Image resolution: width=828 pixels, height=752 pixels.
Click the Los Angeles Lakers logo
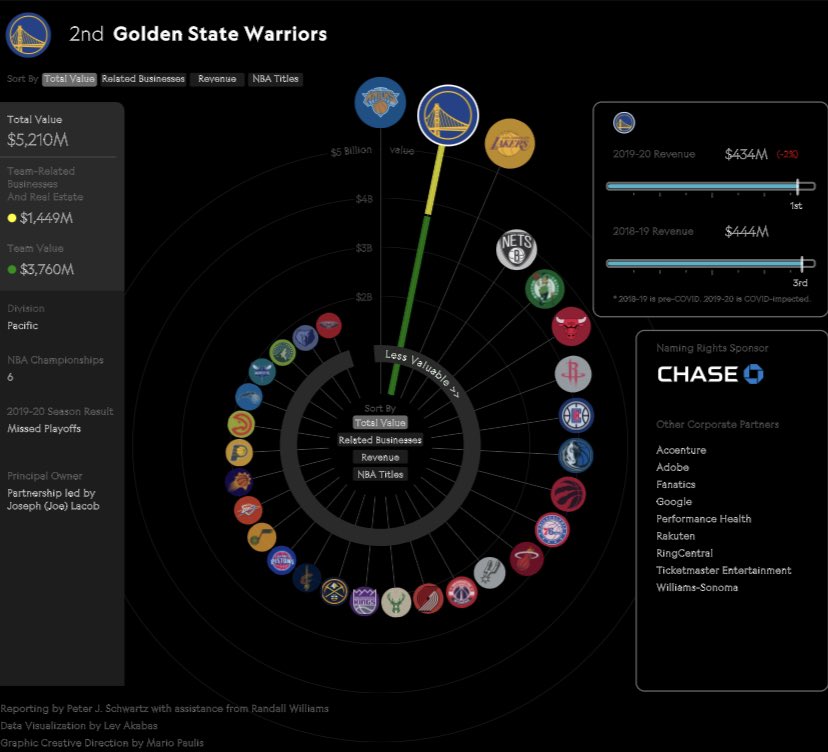pyautogui.click(x=511, y=143)
